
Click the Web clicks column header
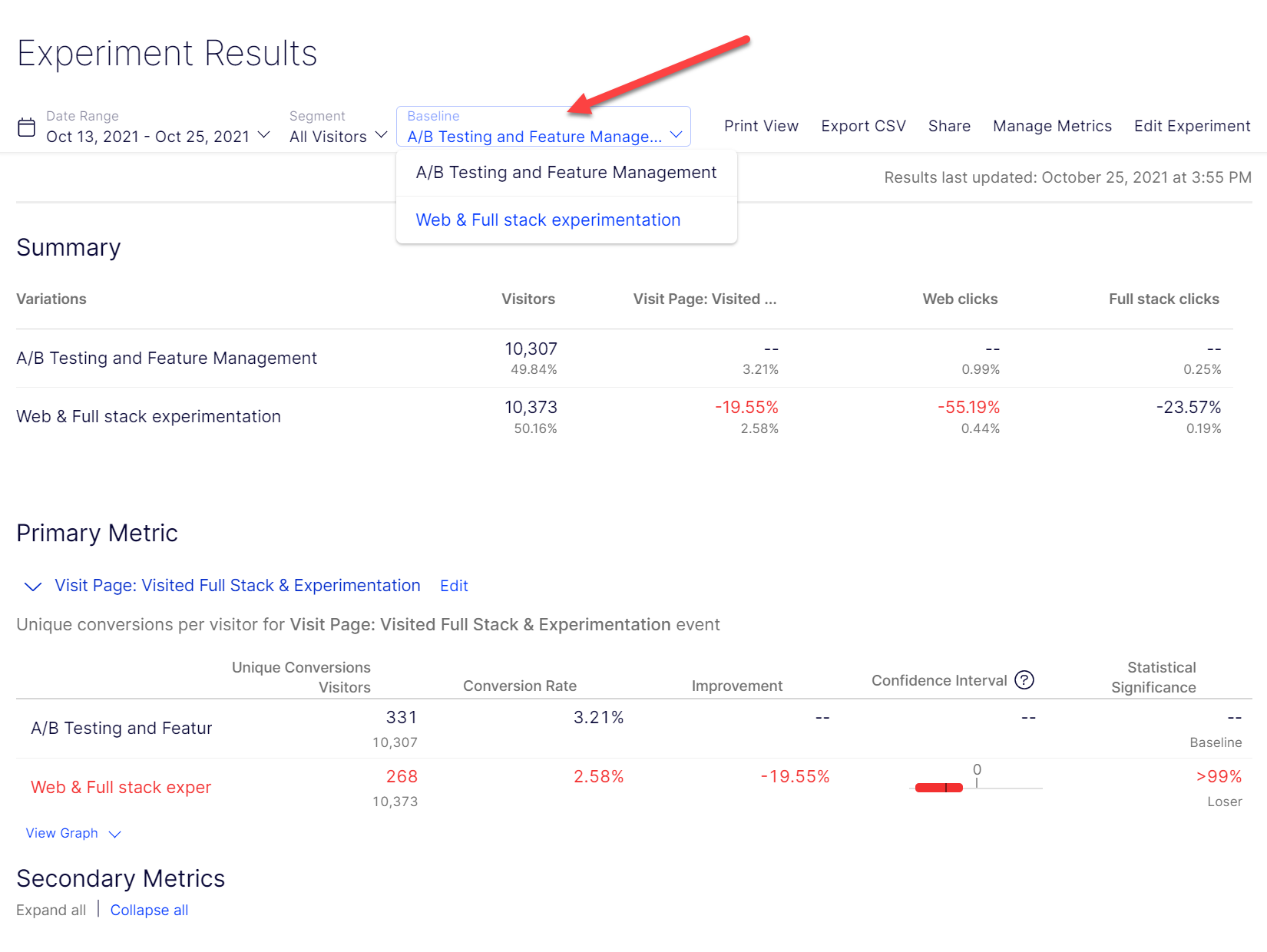click(960, 299)
